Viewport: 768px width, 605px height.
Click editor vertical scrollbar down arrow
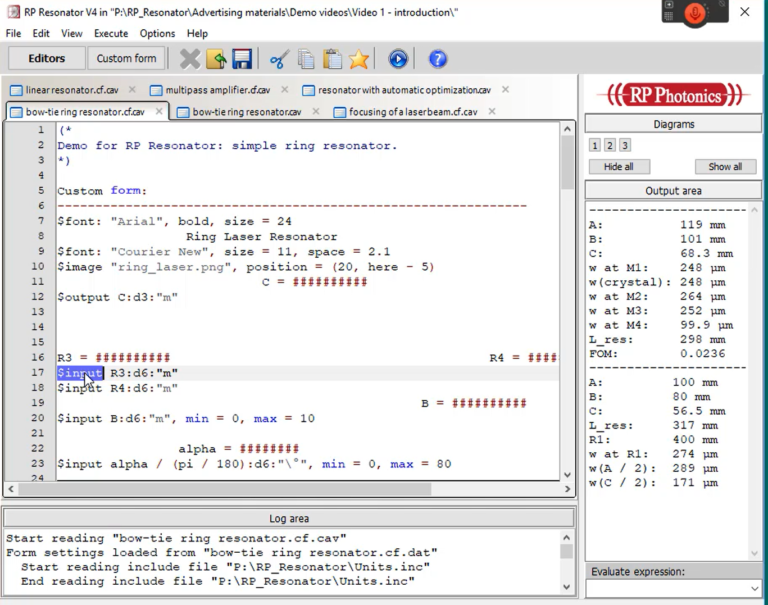coord(567,474)
